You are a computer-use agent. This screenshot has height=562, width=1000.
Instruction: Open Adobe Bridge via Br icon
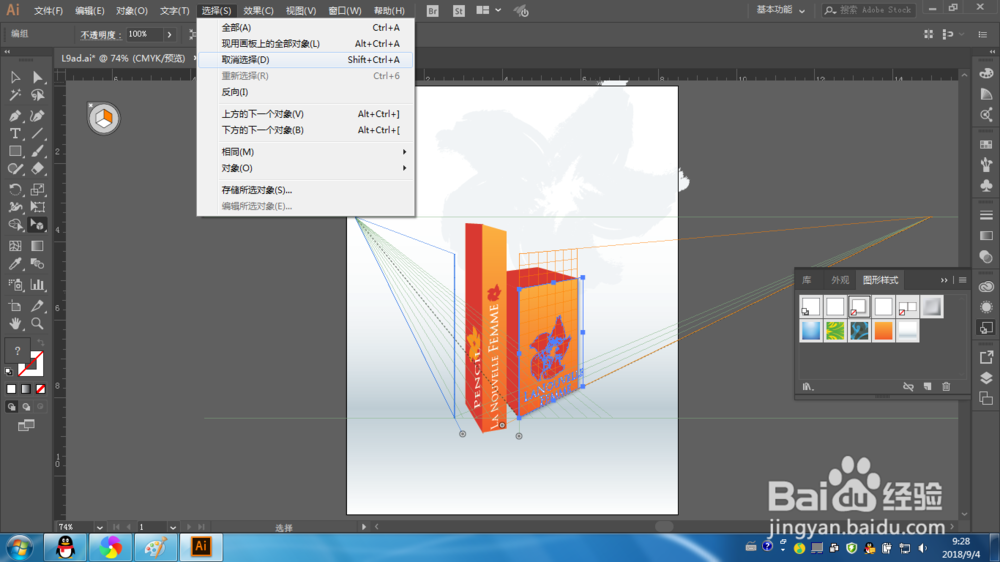point(432,11)
